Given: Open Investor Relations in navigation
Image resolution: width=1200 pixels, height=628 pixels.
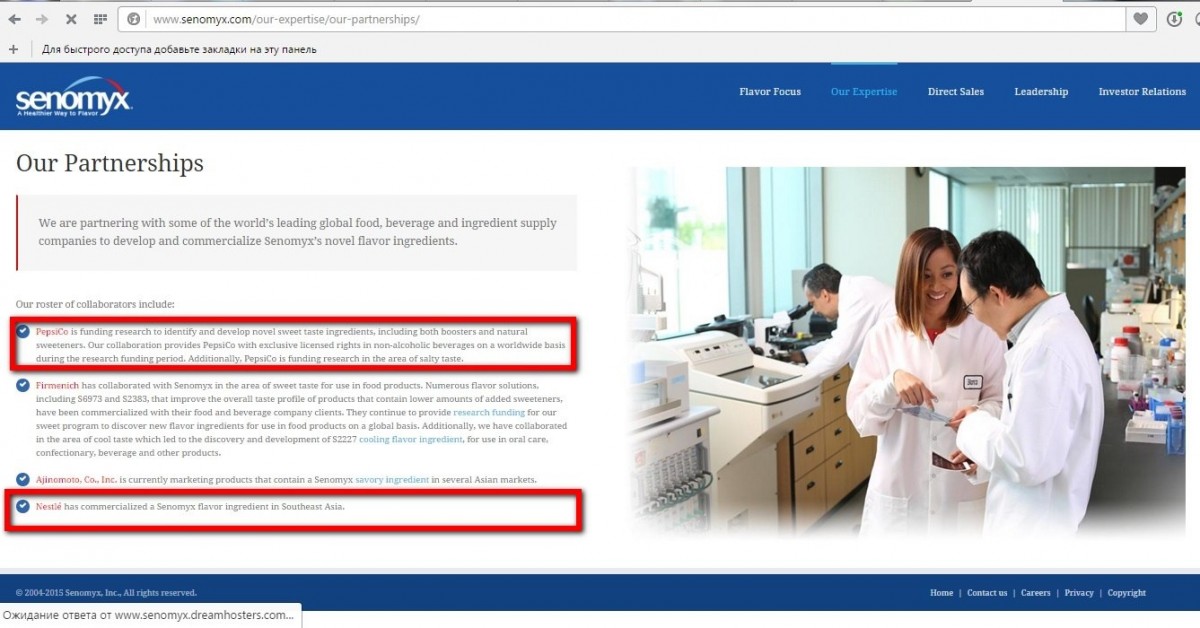Looking at the screenshot, I should pyautogui.click(x=1142, y=92).
